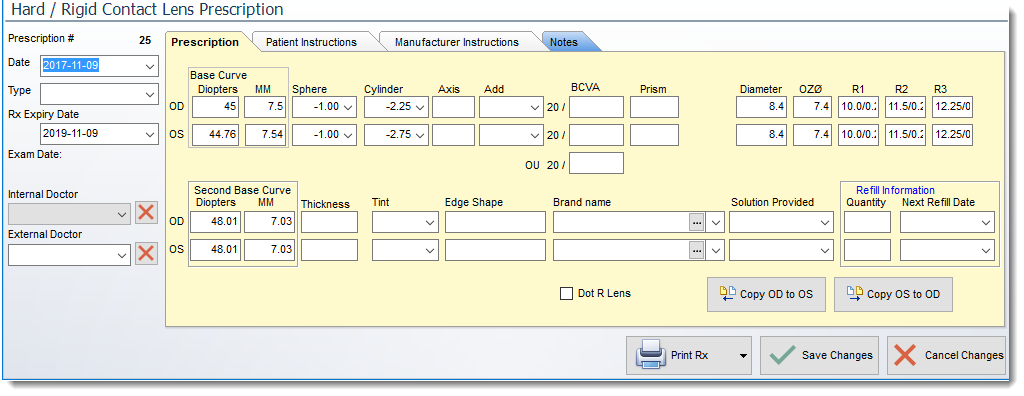
Task: Click the printer icon on Print Rx
Action: (651, 355)
